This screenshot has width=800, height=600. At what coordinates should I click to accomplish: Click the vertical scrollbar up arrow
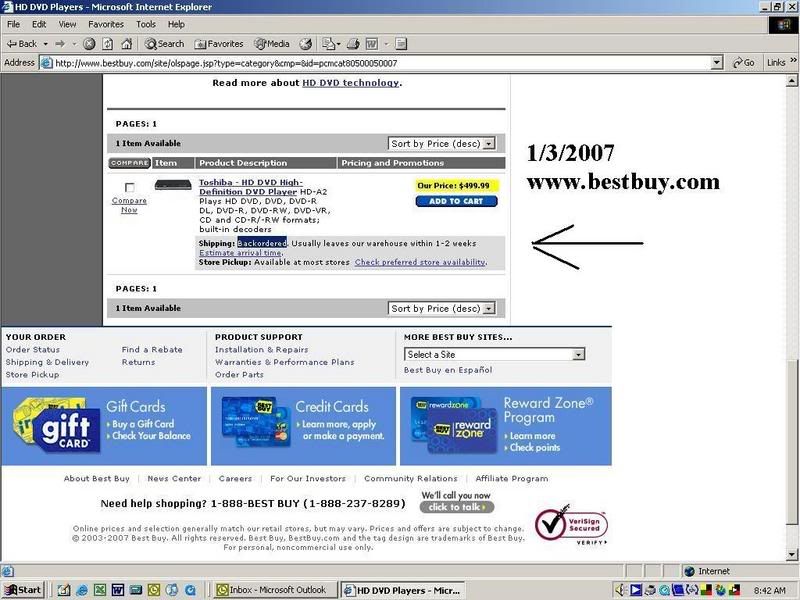791,80
